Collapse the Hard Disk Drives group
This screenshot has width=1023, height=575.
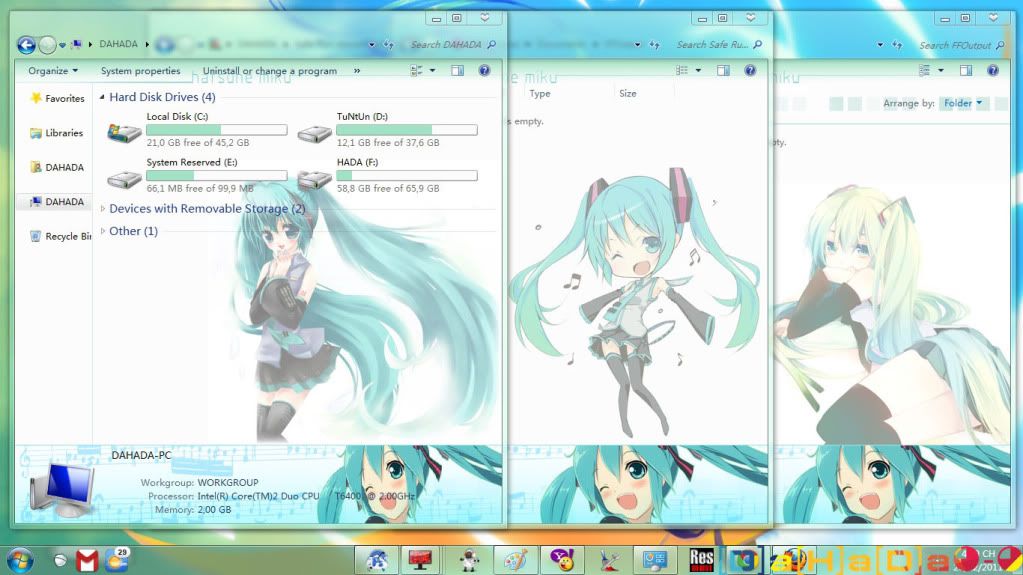click(x=102, y=98)
